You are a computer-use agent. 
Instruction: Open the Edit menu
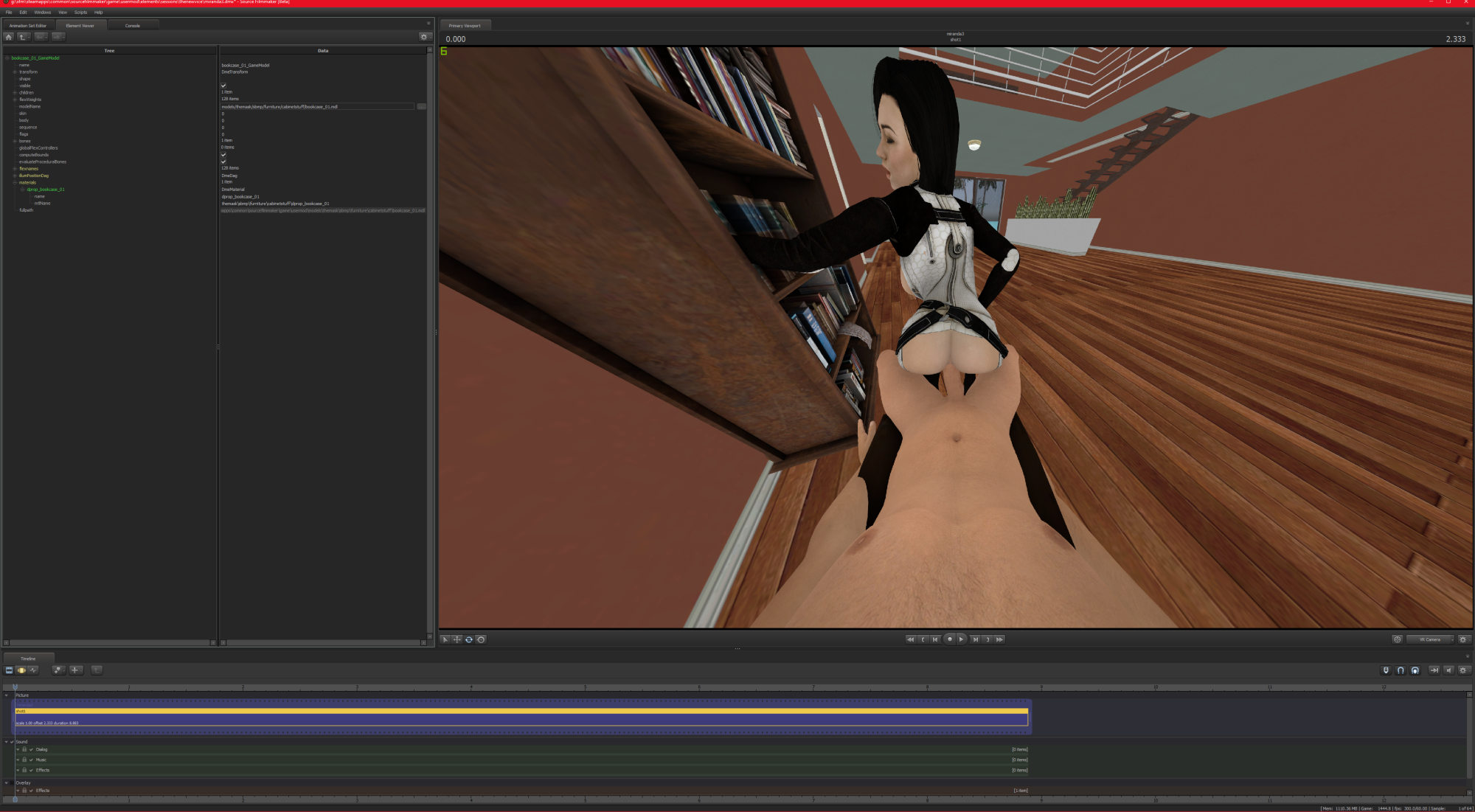coord(23,13)
